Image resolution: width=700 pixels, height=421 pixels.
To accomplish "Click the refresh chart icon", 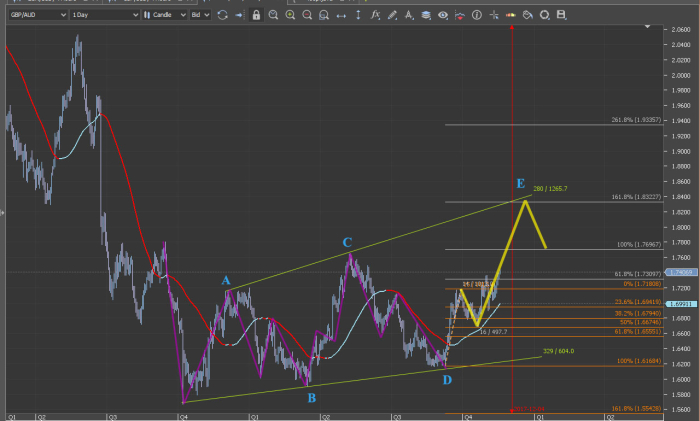I will coord(222,15).
